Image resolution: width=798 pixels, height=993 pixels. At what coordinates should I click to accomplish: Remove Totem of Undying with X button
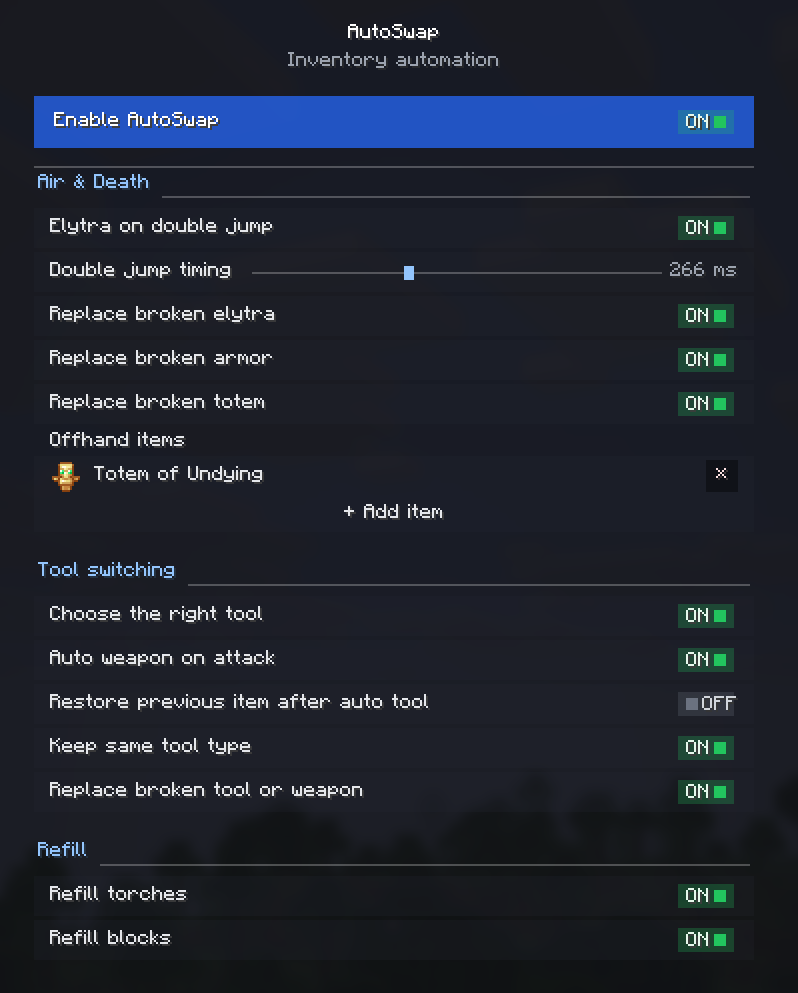click(721, 476)
